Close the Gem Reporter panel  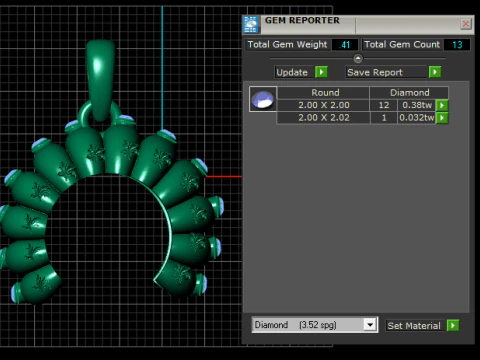click(466, 24)
